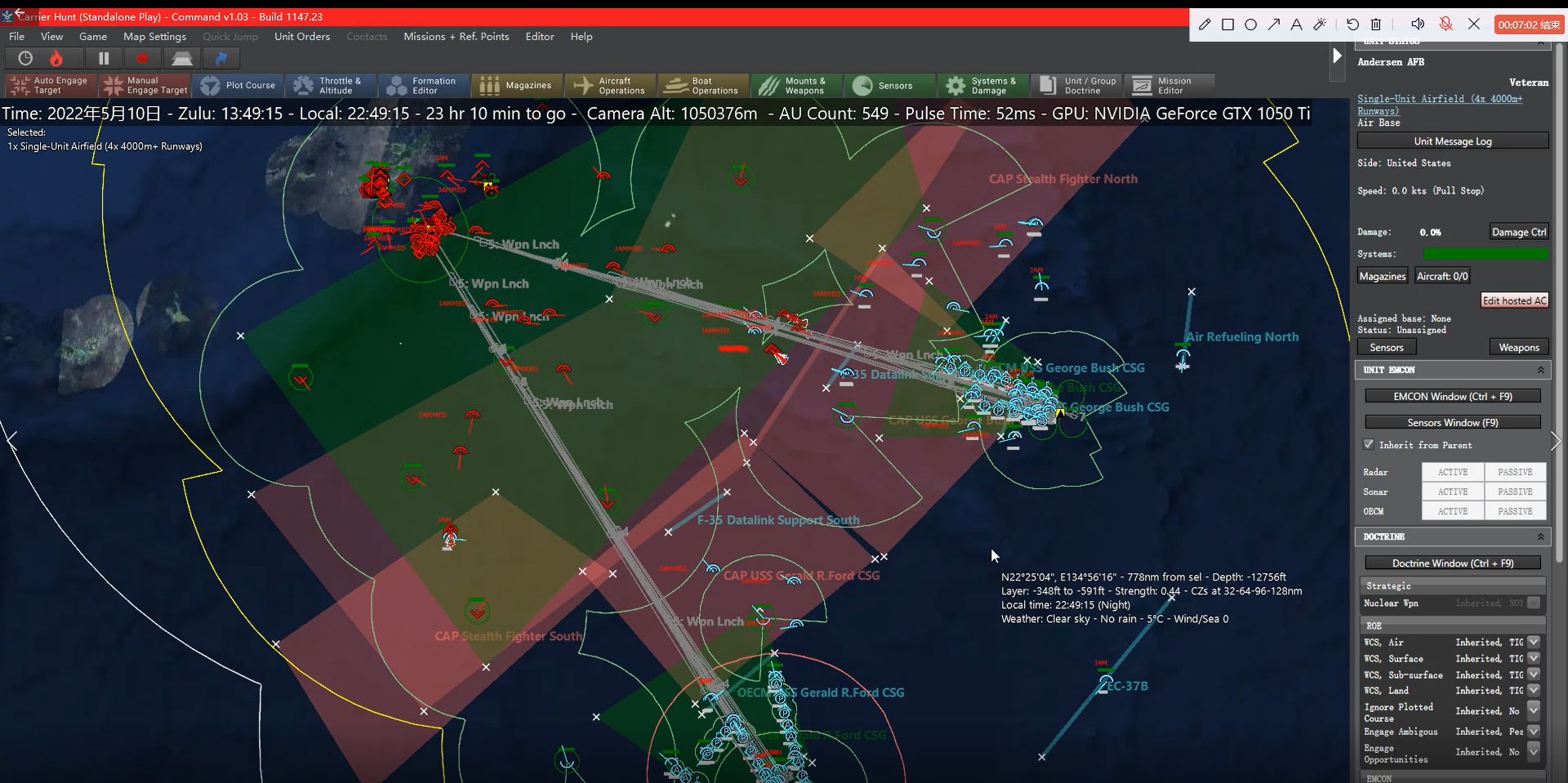Click the red record icon
Screen dimensions: 1568x783
coord(142,58)
